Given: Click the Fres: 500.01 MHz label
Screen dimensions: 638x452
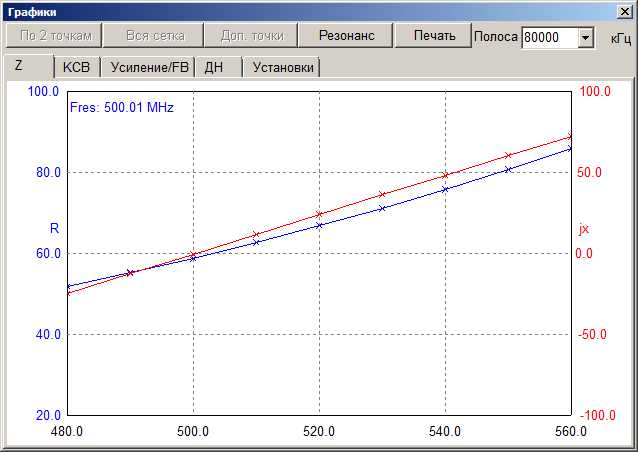Looking at the screenshot, I should (x=121, y=107).
